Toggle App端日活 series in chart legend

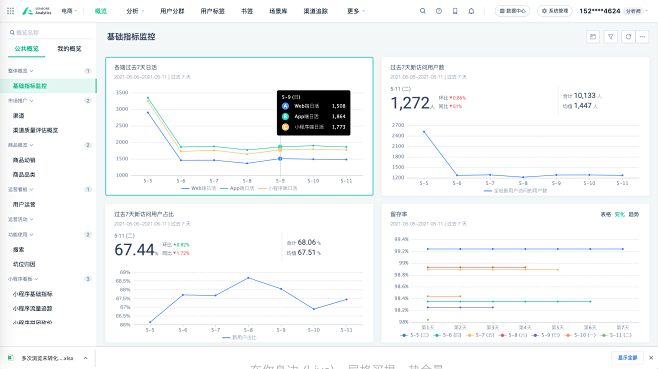click(x=237, y=188)
